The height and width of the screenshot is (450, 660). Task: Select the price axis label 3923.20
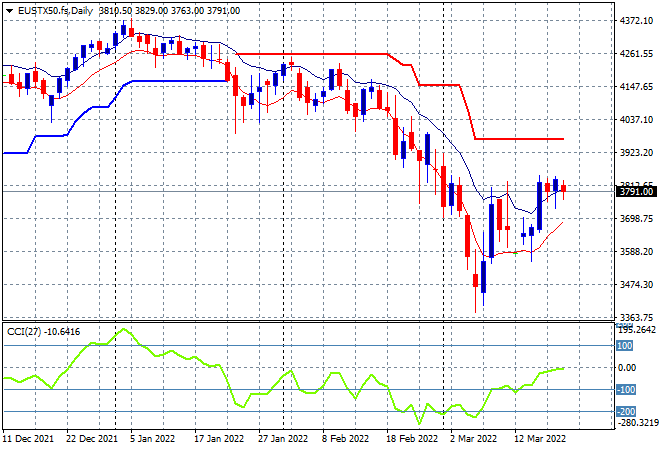[x=636, y=152]
